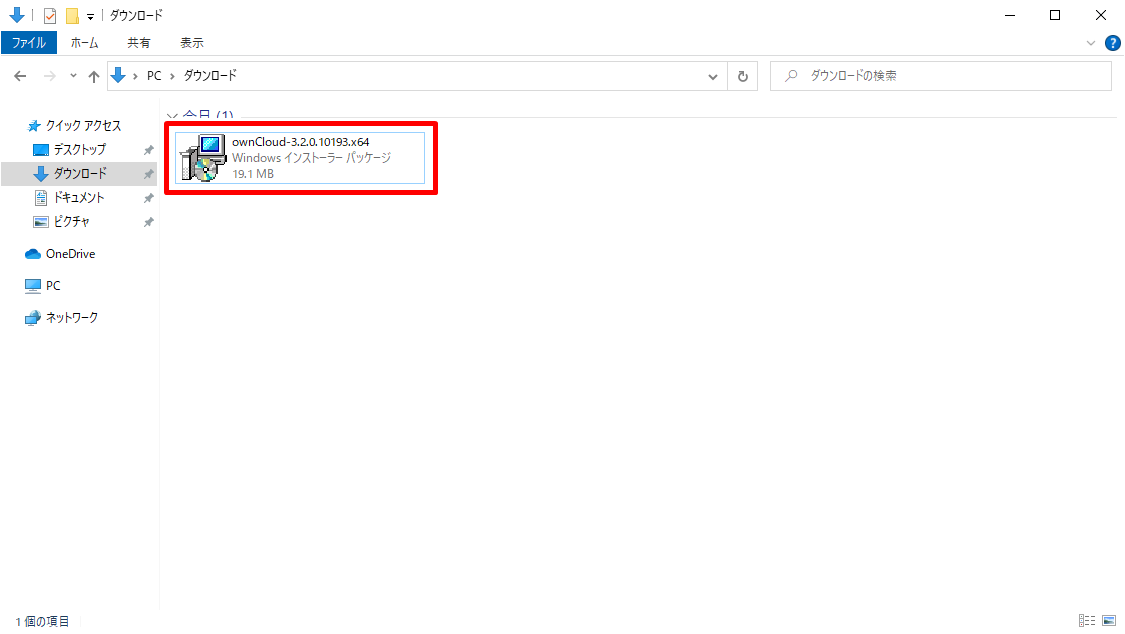Click the ダウンロード breadcrumb in address bar
Viewport: 1125px width, 634px height.
pos(210,76)
